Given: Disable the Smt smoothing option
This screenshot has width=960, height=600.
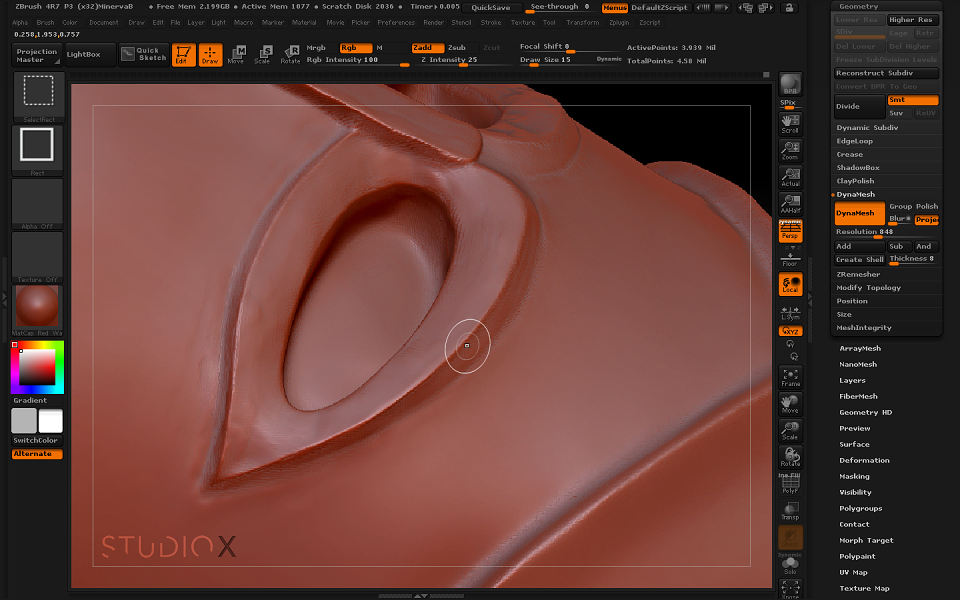Looking at the screenshot, I should [912, 100].
